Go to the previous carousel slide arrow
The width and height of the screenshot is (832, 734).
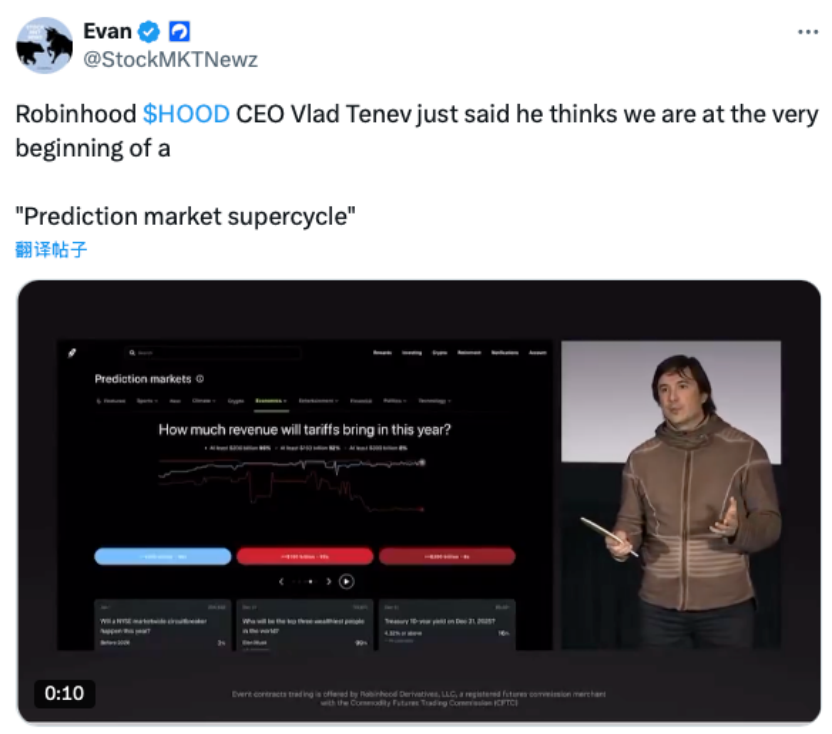tap(281, 582)
